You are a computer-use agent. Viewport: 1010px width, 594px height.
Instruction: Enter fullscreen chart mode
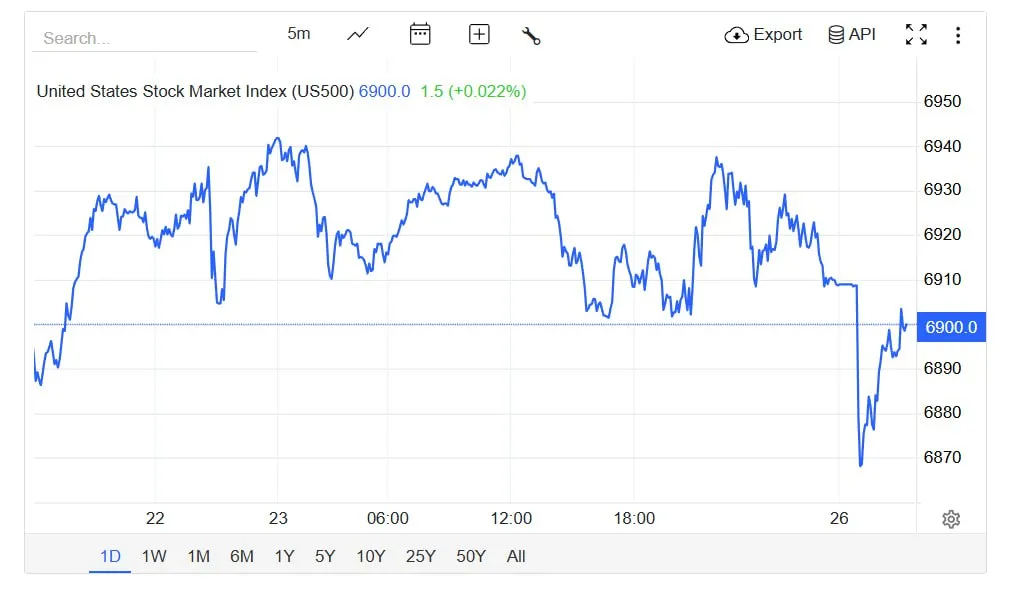click(x=916, y=35)
